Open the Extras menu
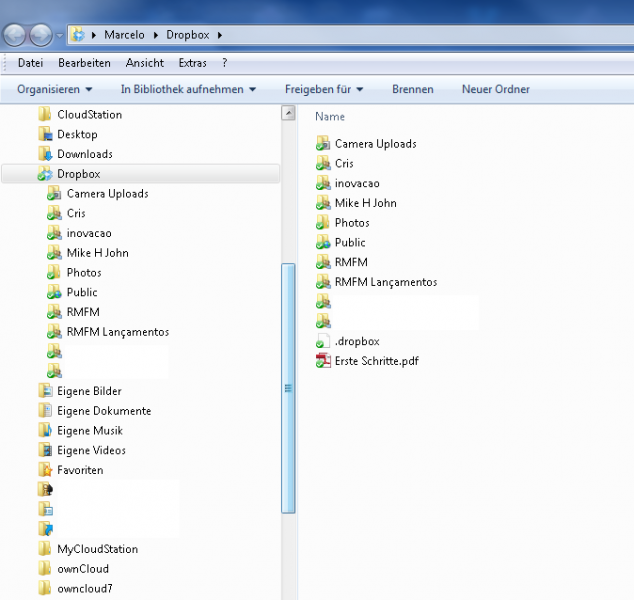 [192, 63]
